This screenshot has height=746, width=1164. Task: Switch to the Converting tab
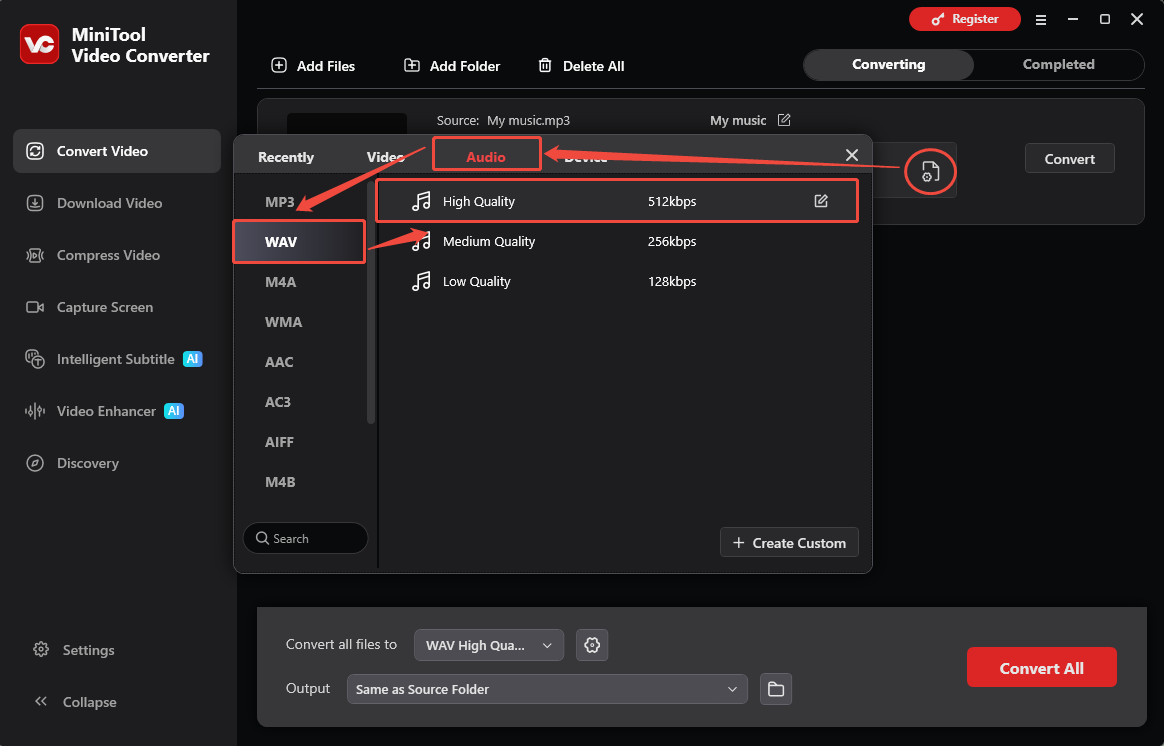tap(889, 65)
